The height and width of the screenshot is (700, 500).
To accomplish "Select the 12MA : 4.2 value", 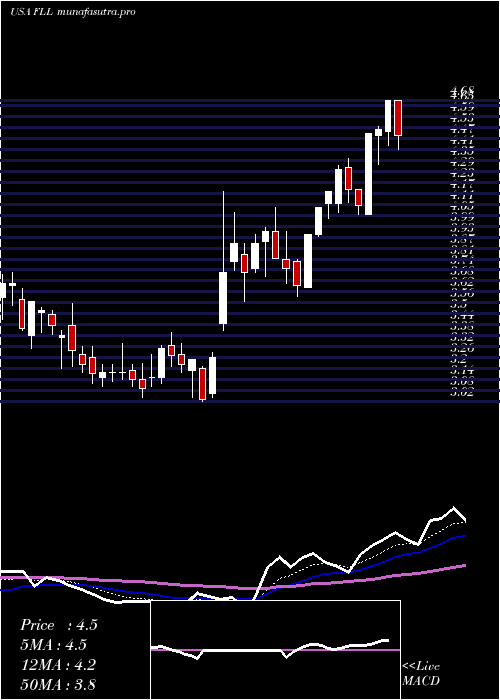I will pyautogui.click(x=58, y=665).
